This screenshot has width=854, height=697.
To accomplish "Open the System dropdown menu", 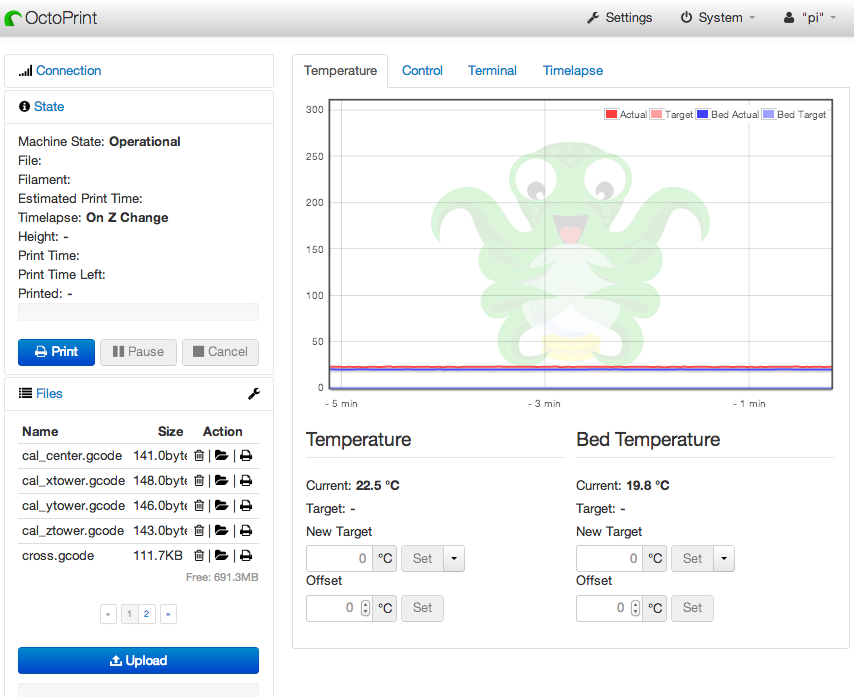I will click(718, 18).
